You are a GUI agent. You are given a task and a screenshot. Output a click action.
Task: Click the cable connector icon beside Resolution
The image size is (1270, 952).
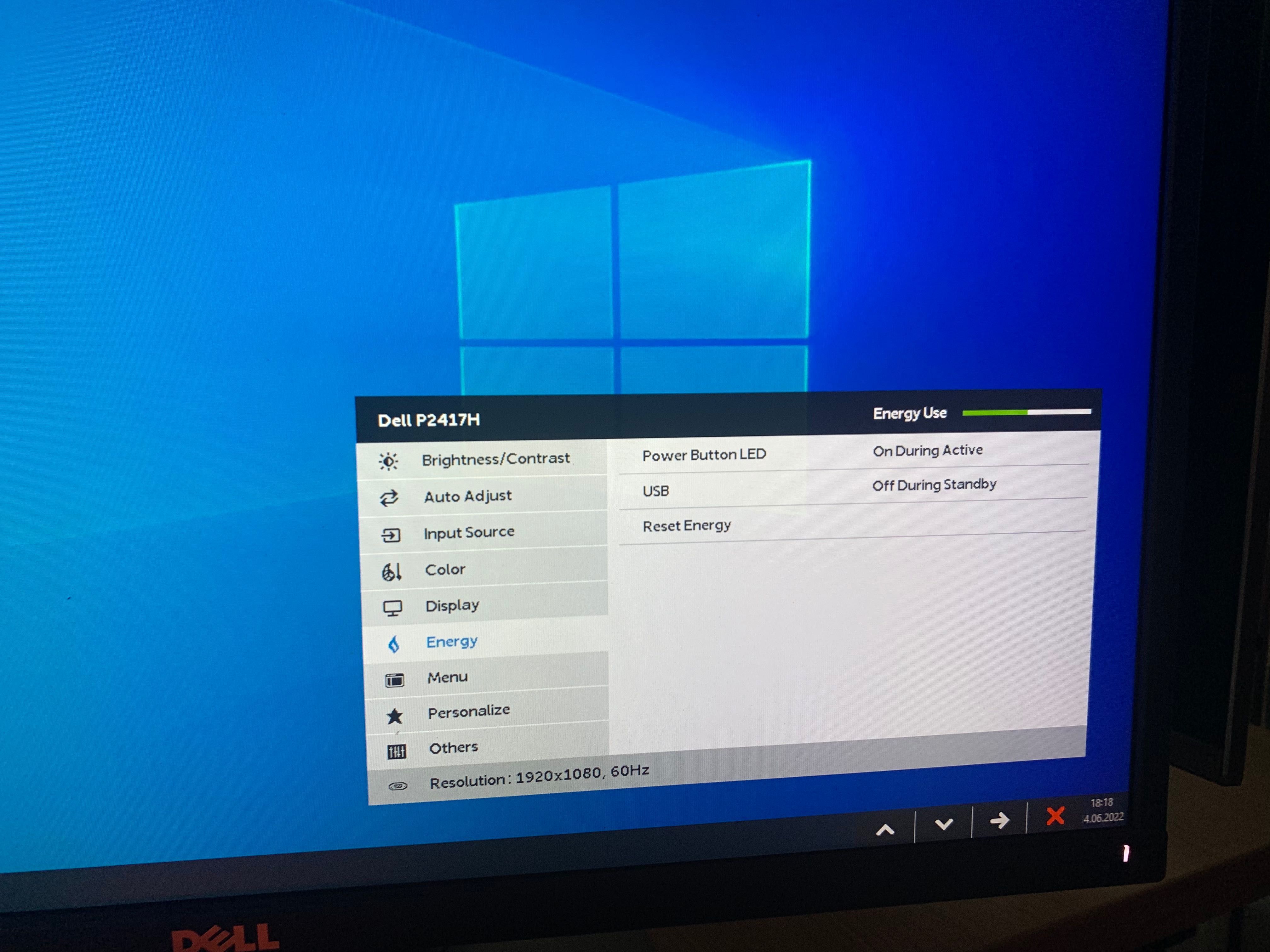(398, 785)
